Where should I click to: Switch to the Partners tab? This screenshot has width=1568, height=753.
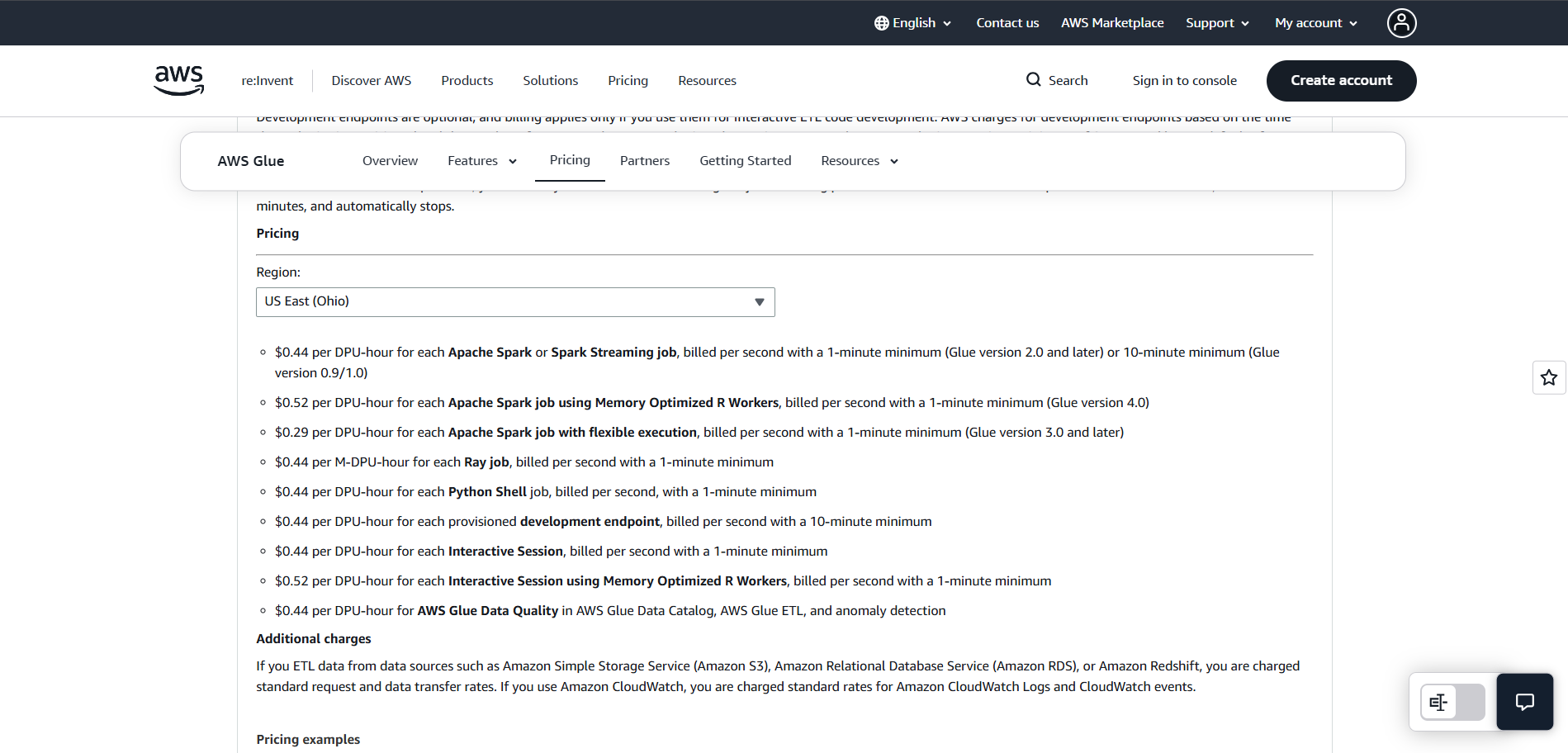tap(645, 161)
